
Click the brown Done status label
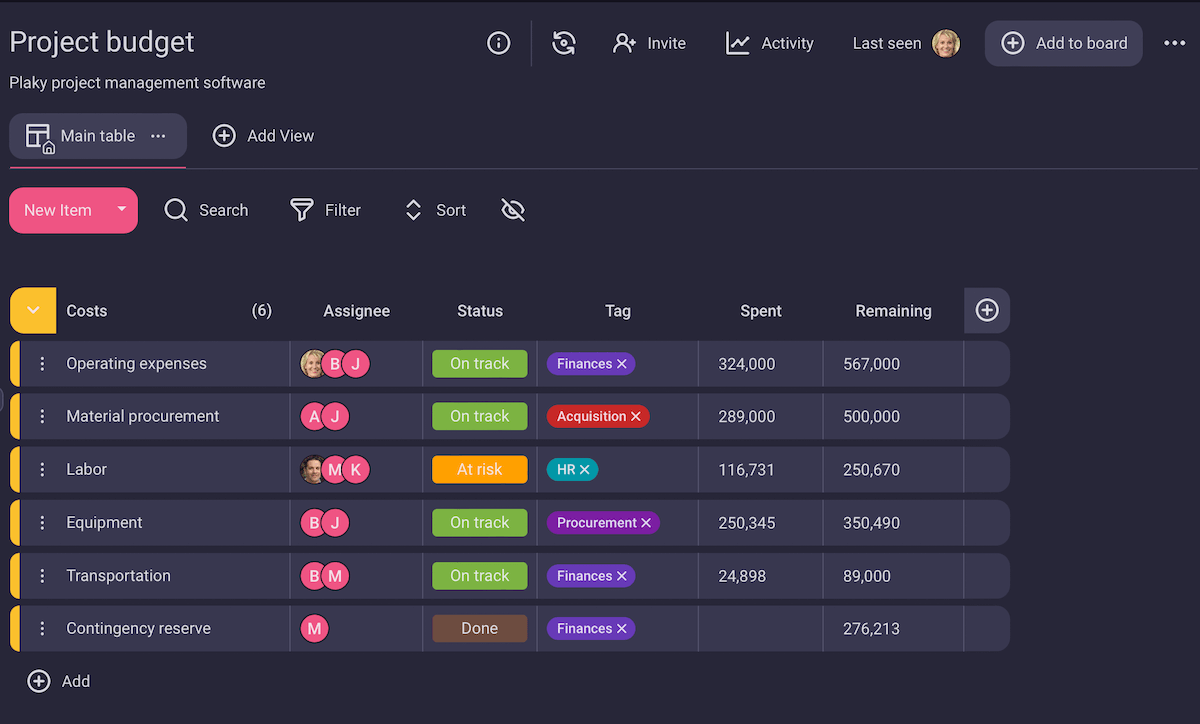[479, 629]
